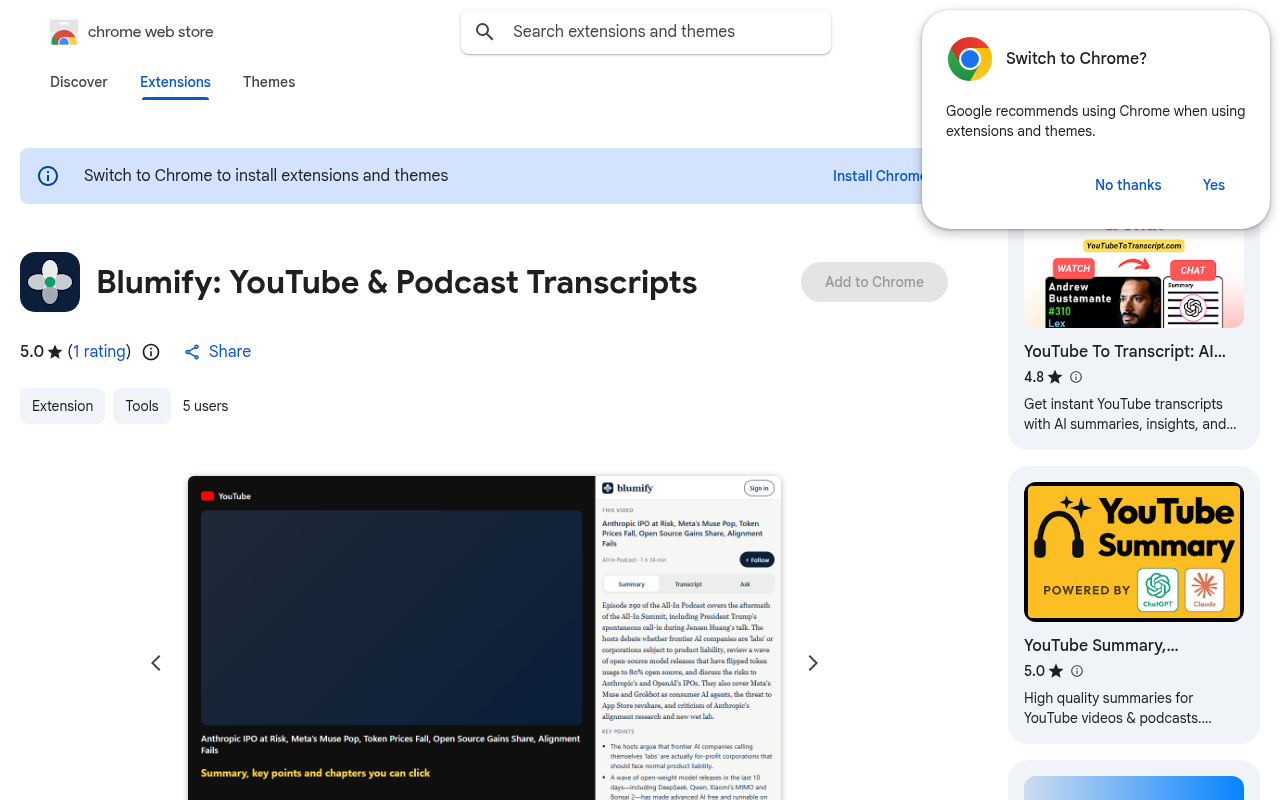
Task: Click the rating info icon next to 1 rating
Action: 151,352
